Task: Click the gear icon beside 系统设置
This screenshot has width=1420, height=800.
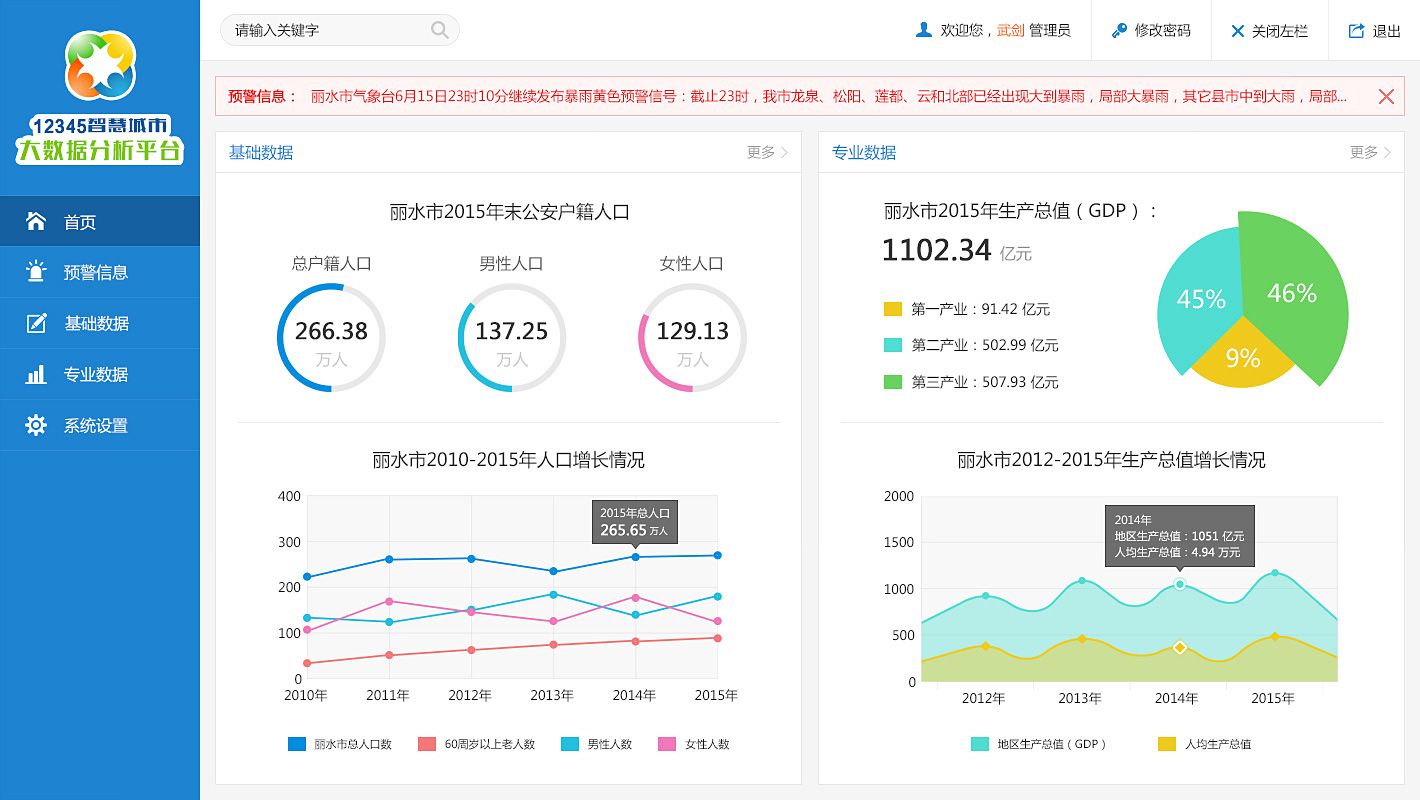Action: (36, 425)
